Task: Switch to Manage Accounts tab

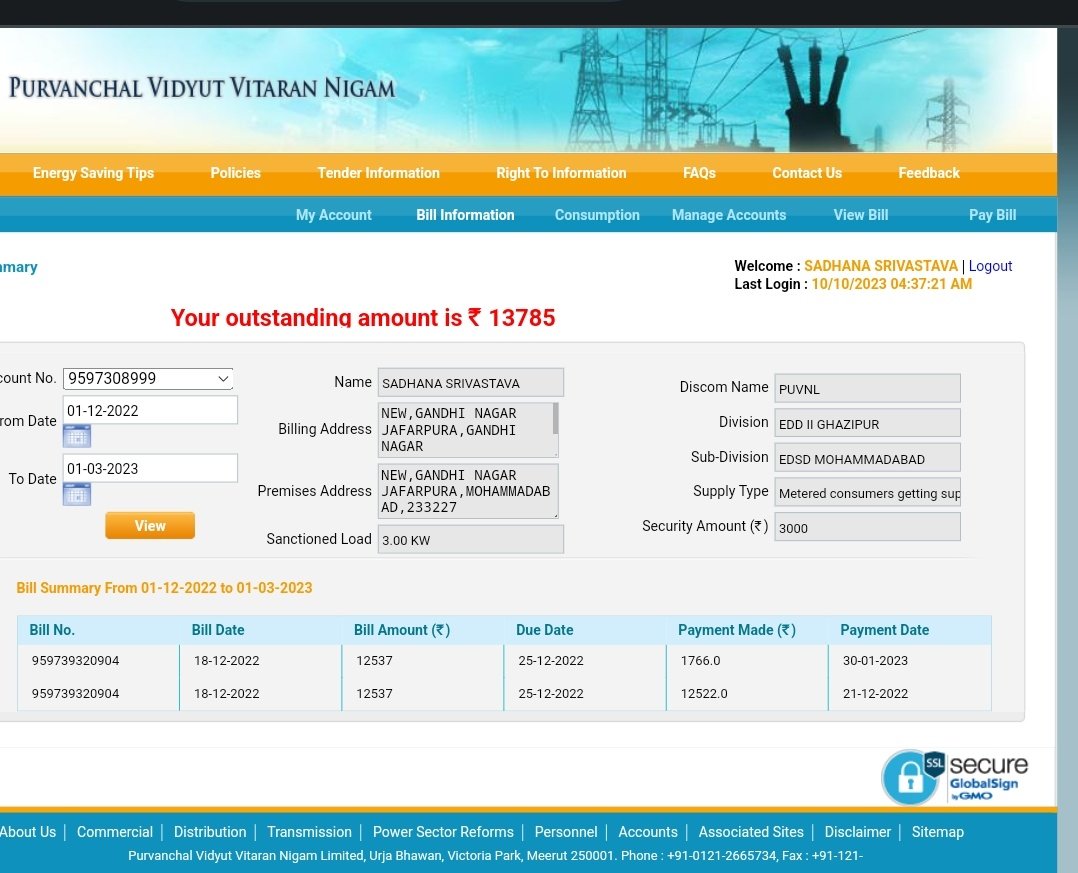Action: (x=729, y=215)
